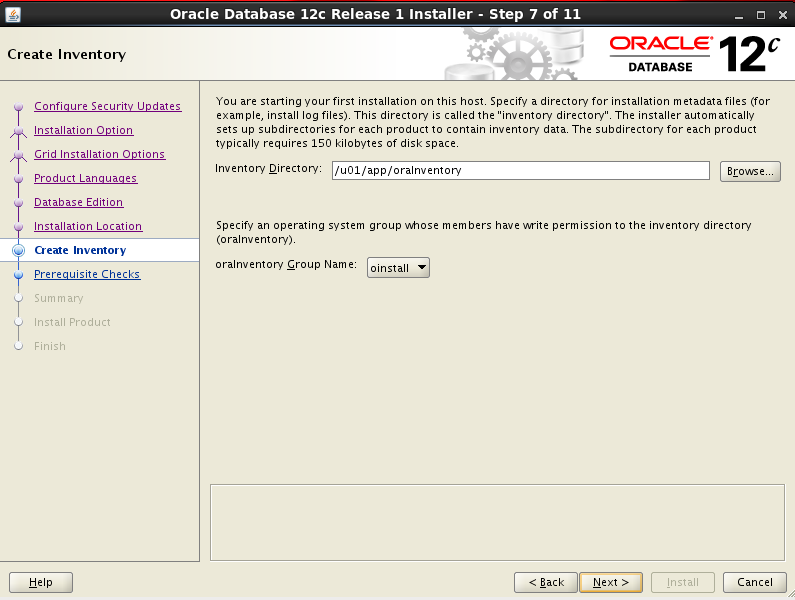Click the empty message panel at bottom
Viewport: 795px width, 600px height.
(x=497, y=522)
